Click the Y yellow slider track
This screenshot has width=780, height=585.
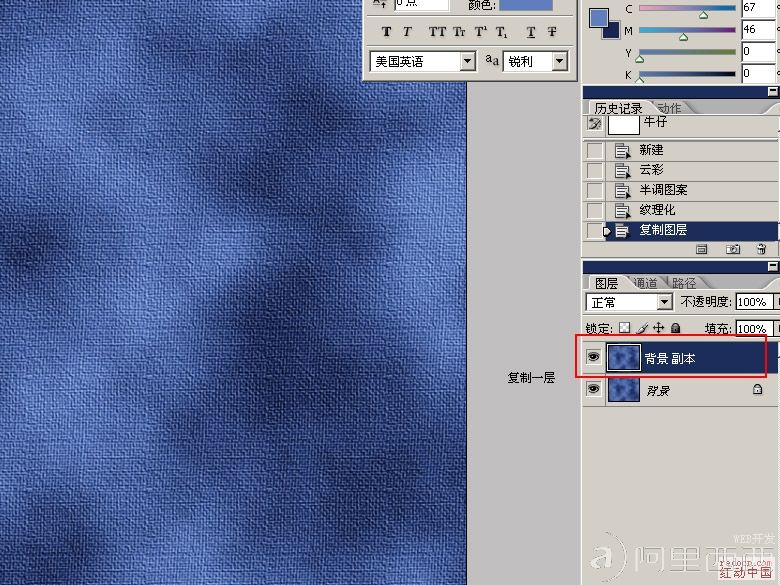tap(687, 52)
